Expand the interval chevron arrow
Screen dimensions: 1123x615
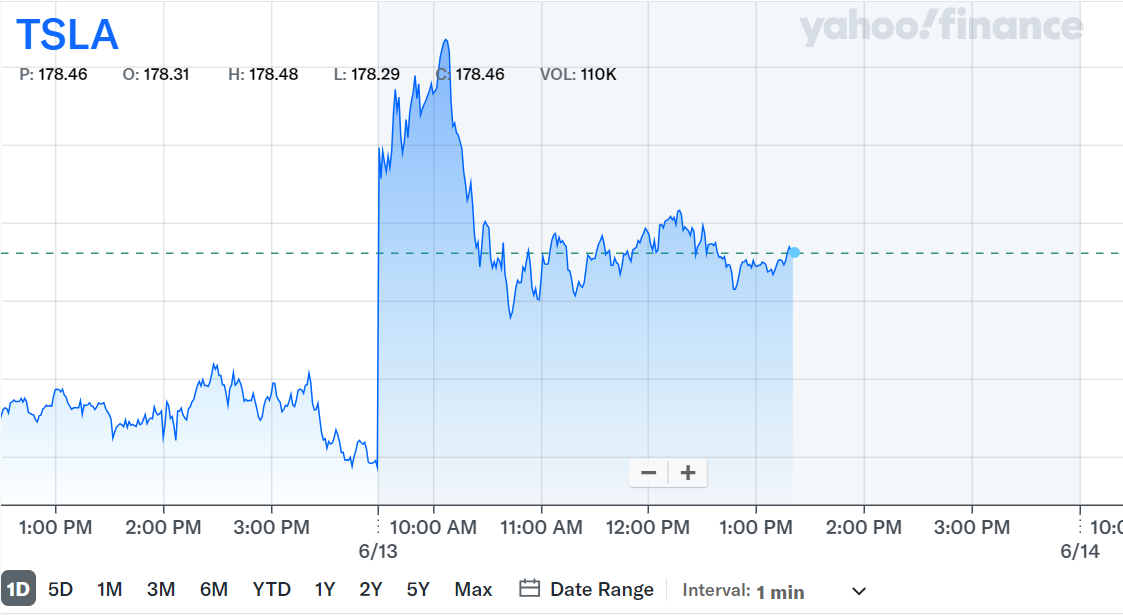(858, 591)
